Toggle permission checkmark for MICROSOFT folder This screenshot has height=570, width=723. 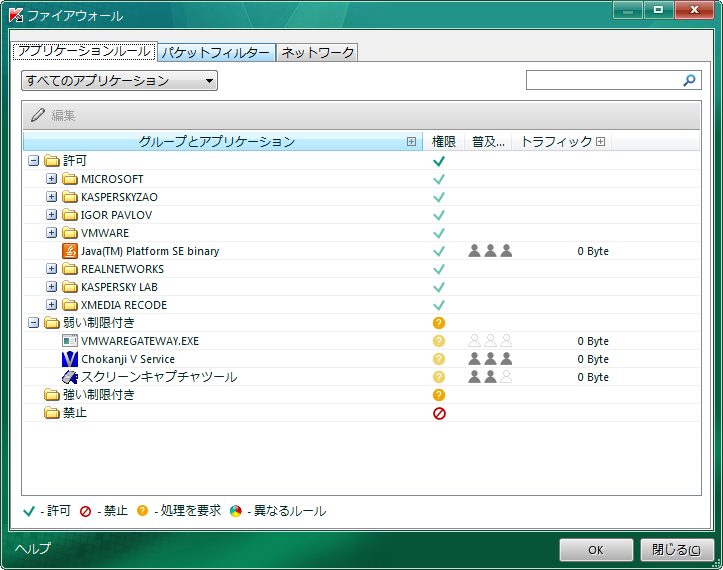pos(439,179)
